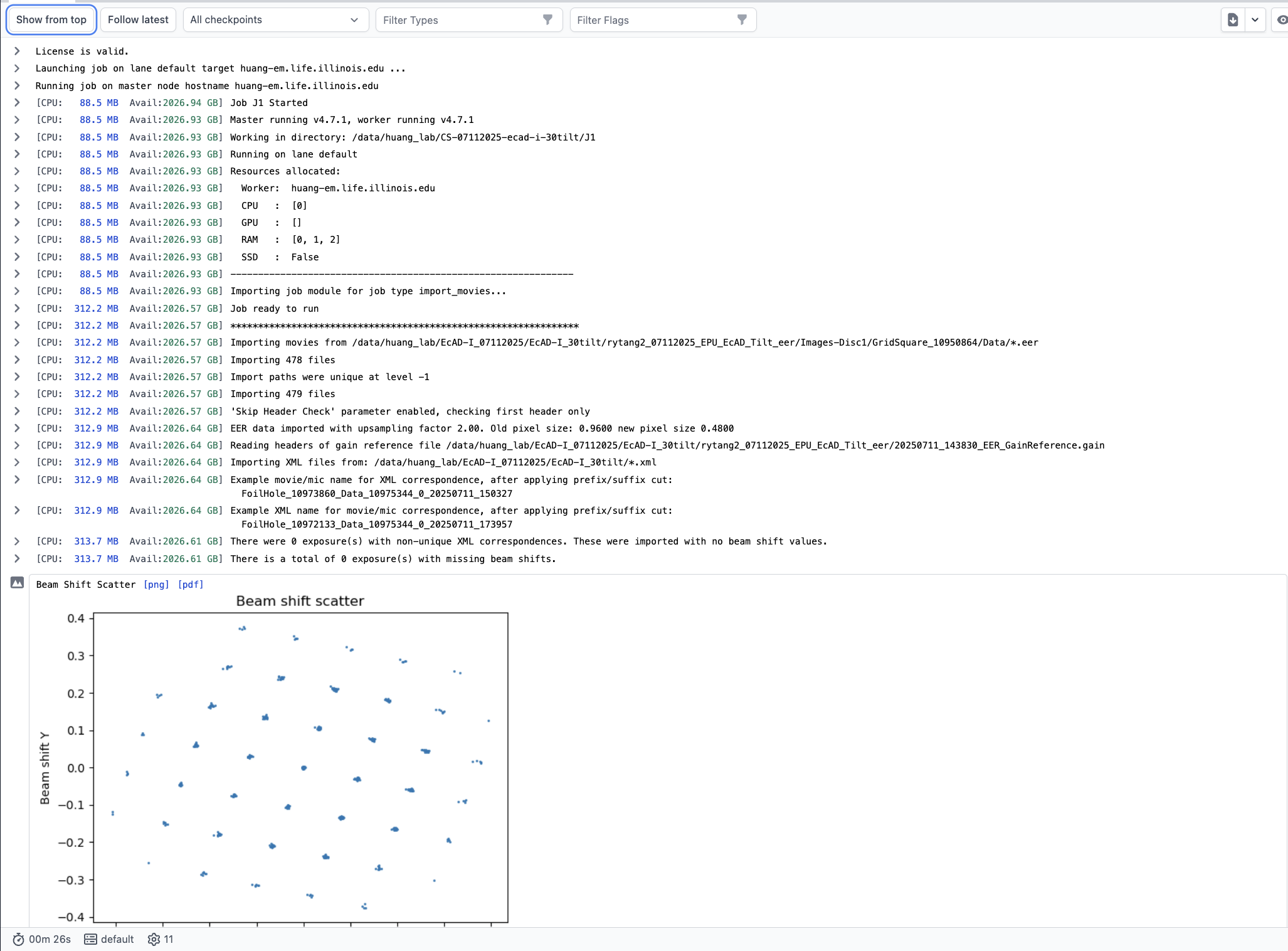Image resolution: width=1288 pixels, height=951 pixels.
Task: Focus the Filter Types input field
Action: click(461, 20)
